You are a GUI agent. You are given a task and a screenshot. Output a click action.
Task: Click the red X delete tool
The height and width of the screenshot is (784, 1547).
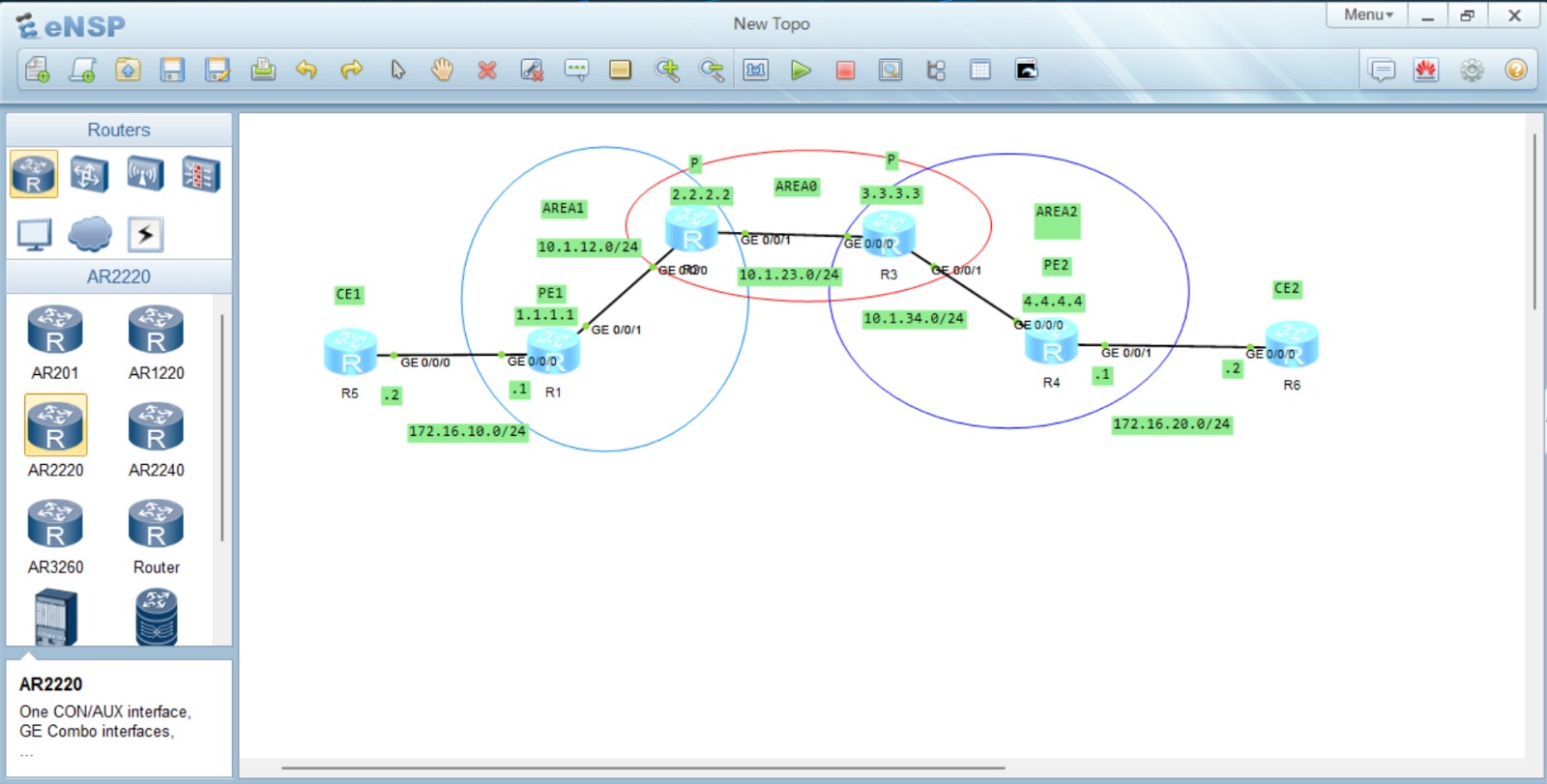point(487,70)
